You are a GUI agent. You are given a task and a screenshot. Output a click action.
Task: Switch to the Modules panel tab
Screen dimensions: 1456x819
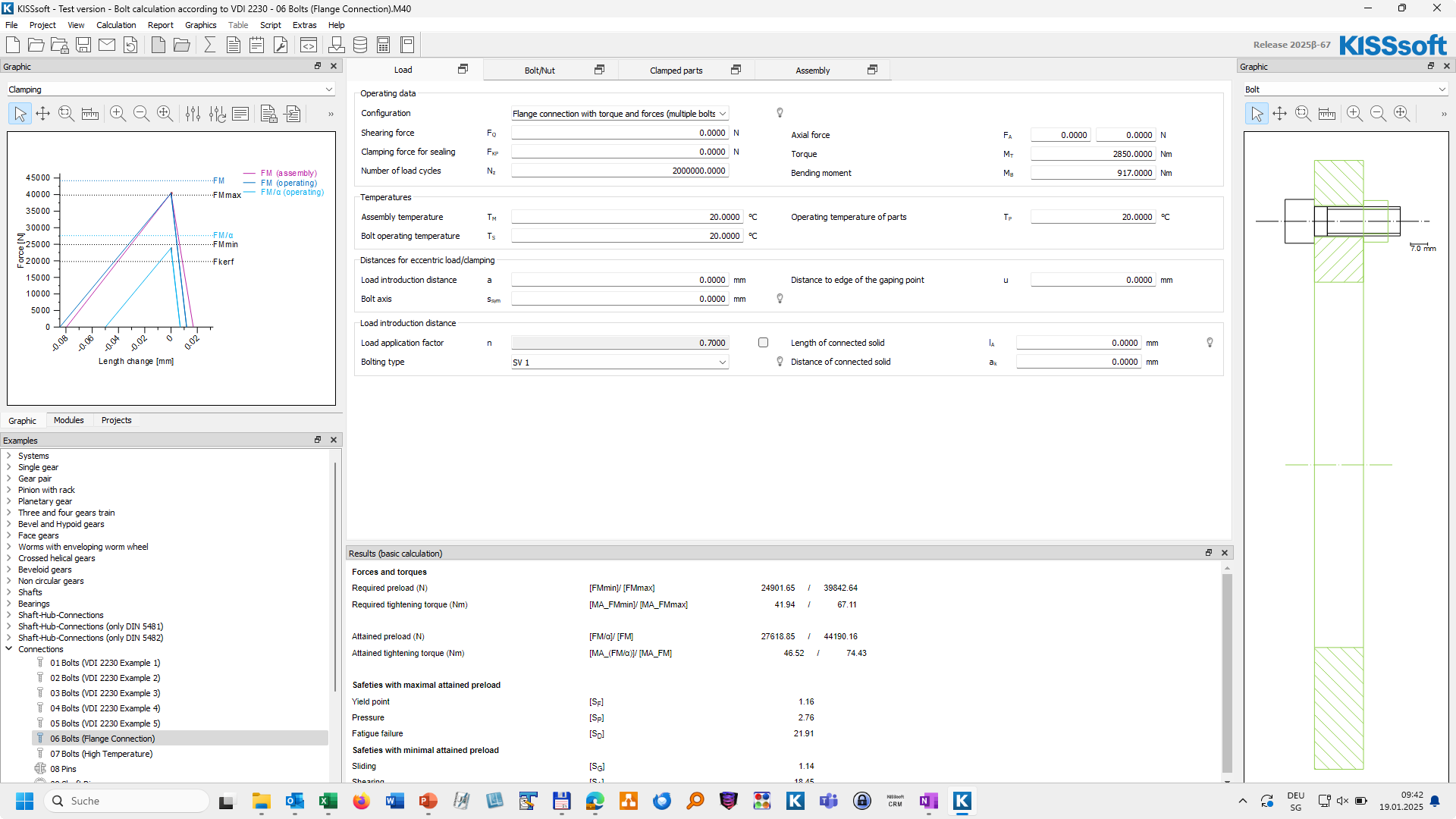[x=68, y=420]
